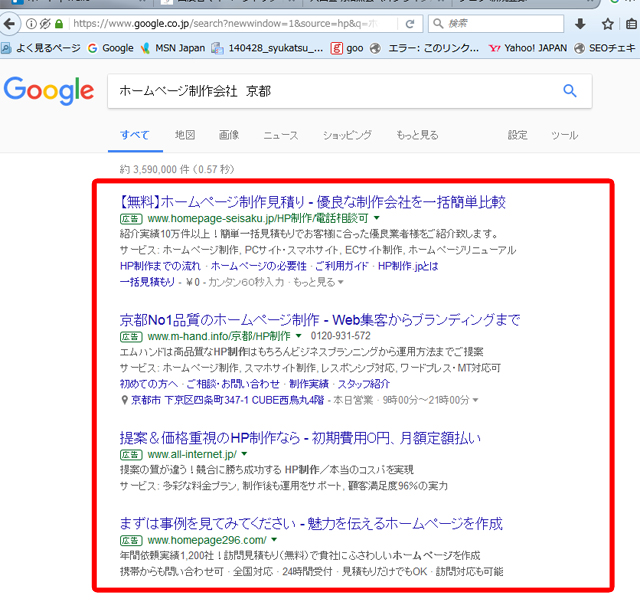Click the magnifier icon in the browser search box
This screenshot has height=602, width=640.
(x=438, y=24)
